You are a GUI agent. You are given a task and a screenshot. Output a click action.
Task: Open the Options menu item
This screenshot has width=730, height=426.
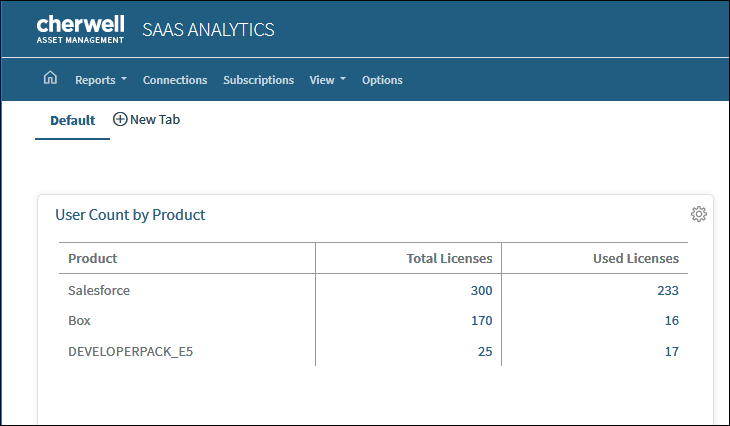[x=382, y=80]
